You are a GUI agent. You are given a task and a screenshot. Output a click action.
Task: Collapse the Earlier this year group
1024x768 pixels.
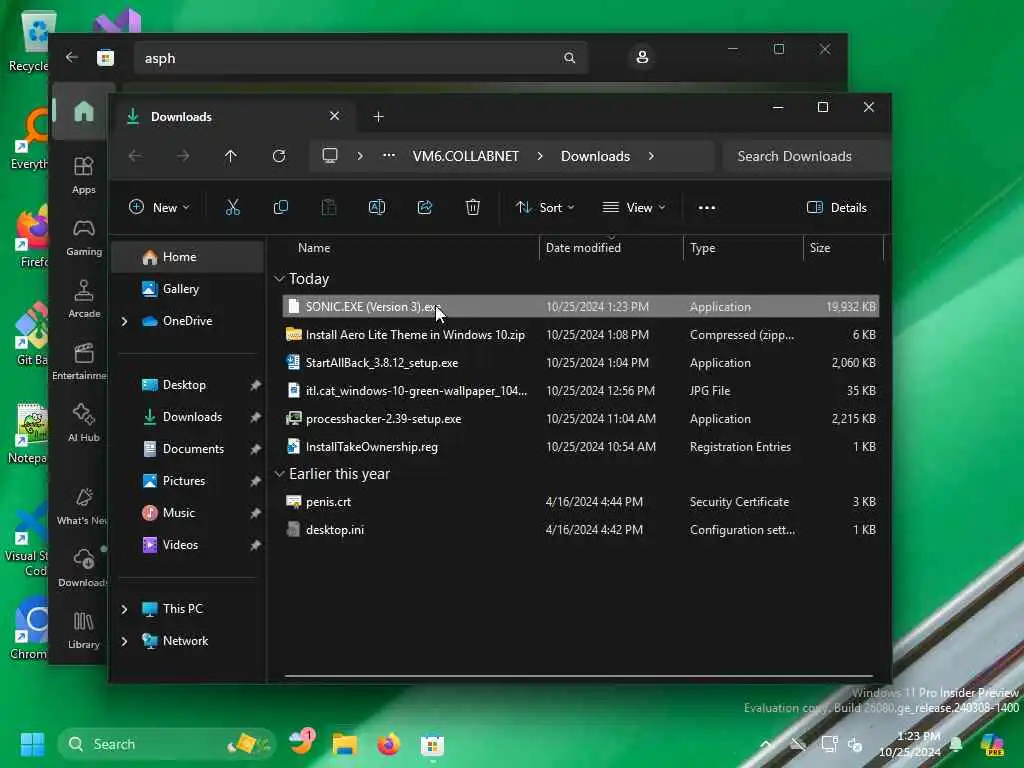pyautogui.click(x=280, y=474)
